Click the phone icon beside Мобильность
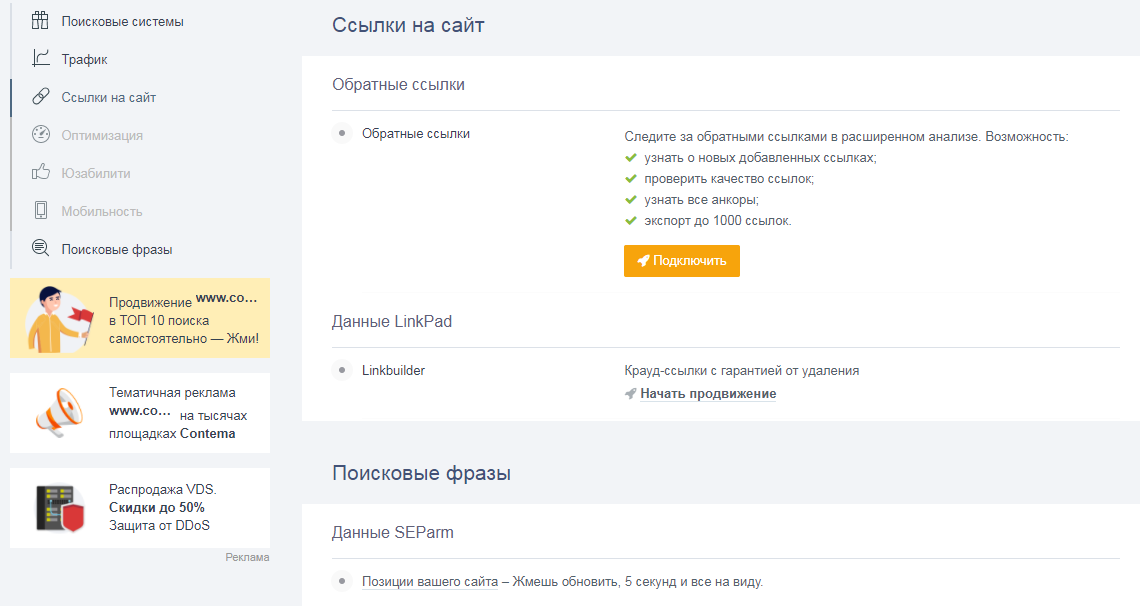The image size is (1140, 606). (x=40, y=211)
